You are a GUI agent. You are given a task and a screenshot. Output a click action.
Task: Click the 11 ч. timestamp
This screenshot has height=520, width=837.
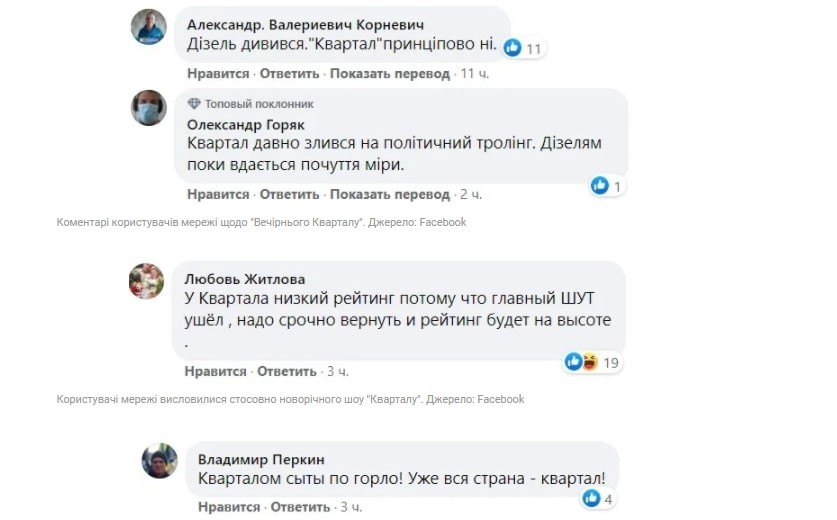click(474, 73)
